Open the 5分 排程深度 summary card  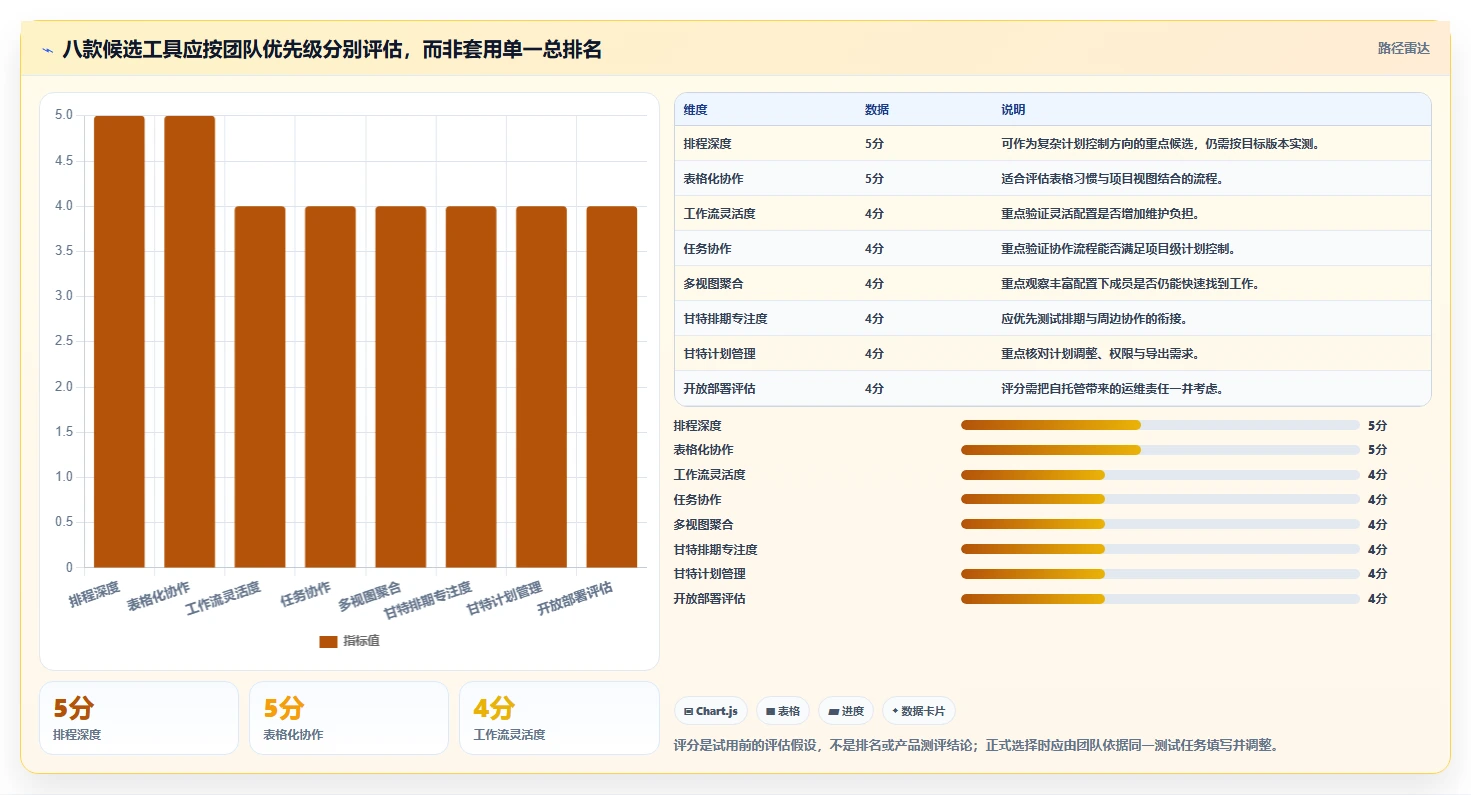139,718
